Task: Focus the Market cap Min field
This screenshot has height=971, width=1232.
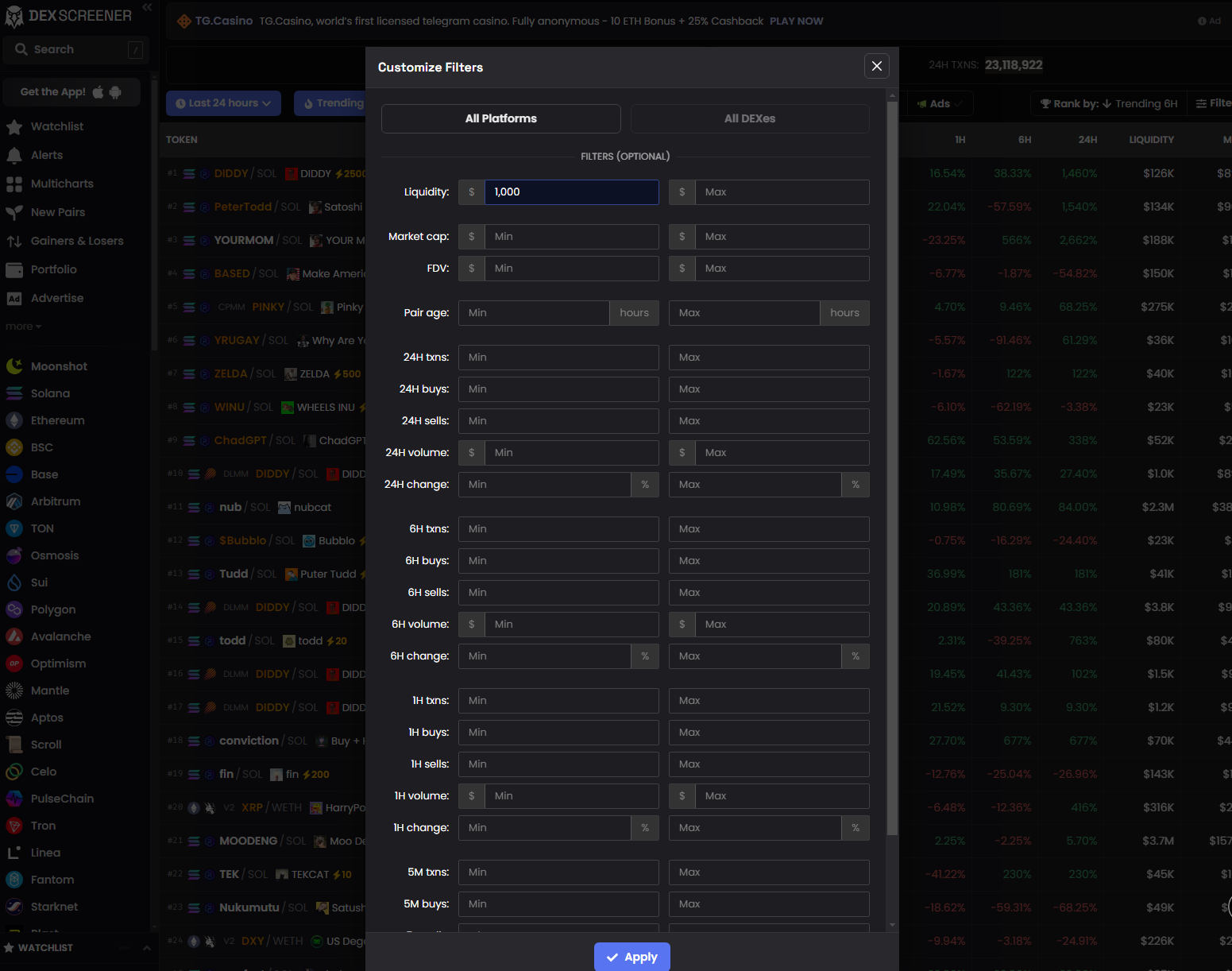Action: pos(571,237)
